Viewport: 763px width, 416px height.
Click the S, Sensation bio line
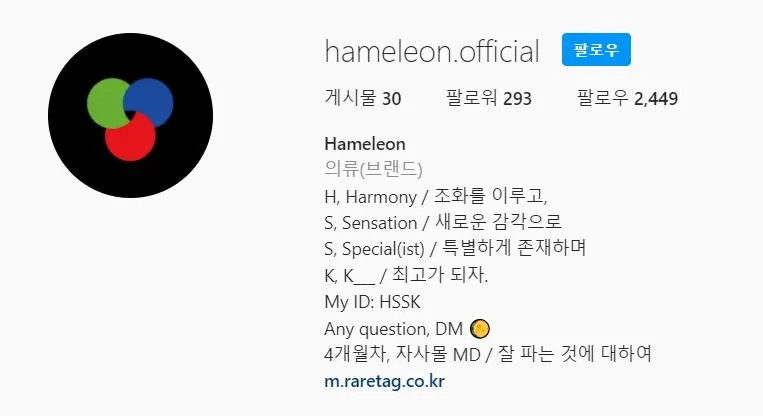click(443, 222)
